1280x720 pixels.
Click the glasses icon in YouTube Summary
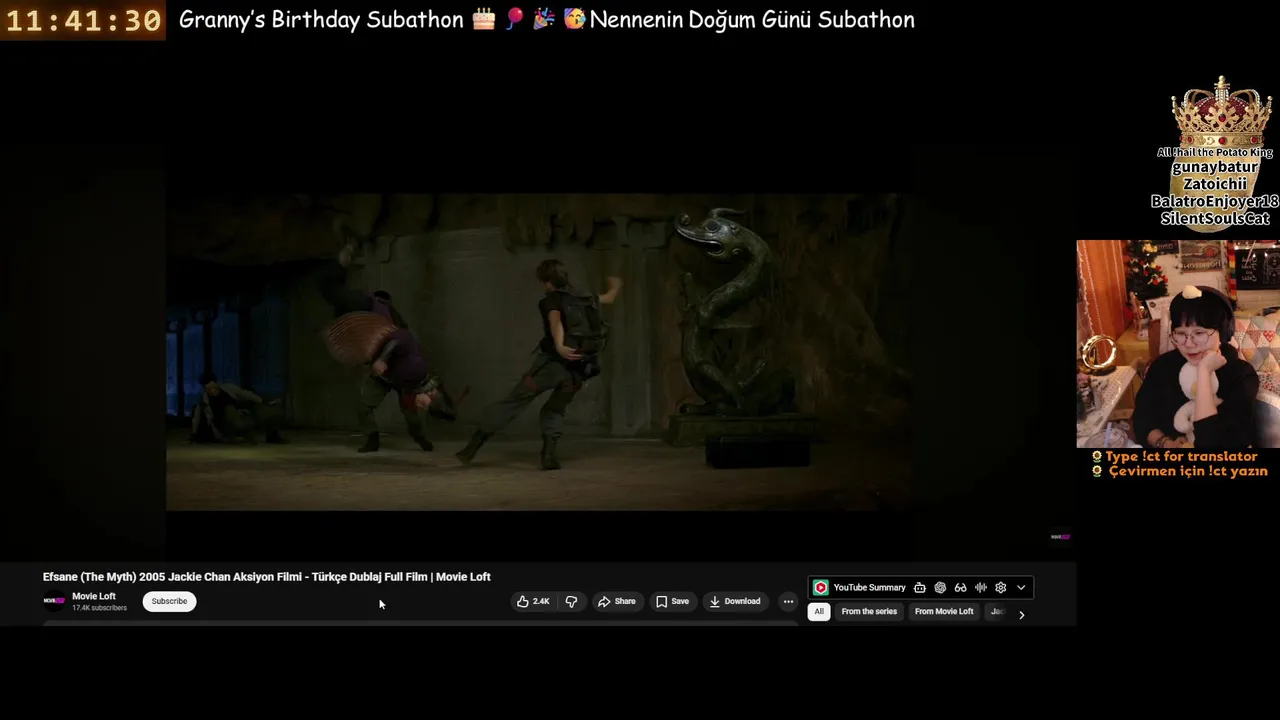tap(960, 588)
